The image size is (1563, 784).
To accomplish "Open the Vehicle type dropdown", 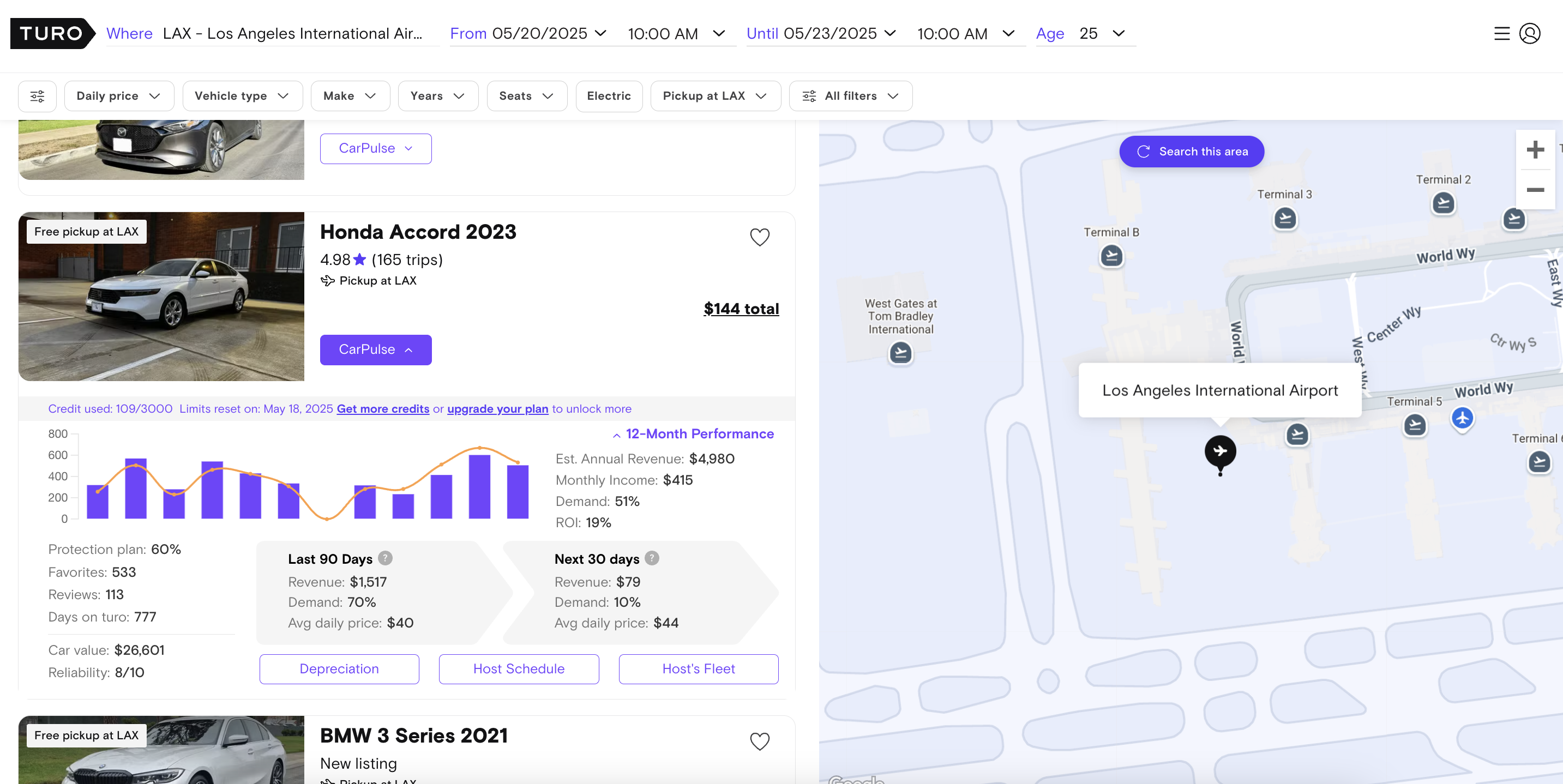I will (242, 96).
